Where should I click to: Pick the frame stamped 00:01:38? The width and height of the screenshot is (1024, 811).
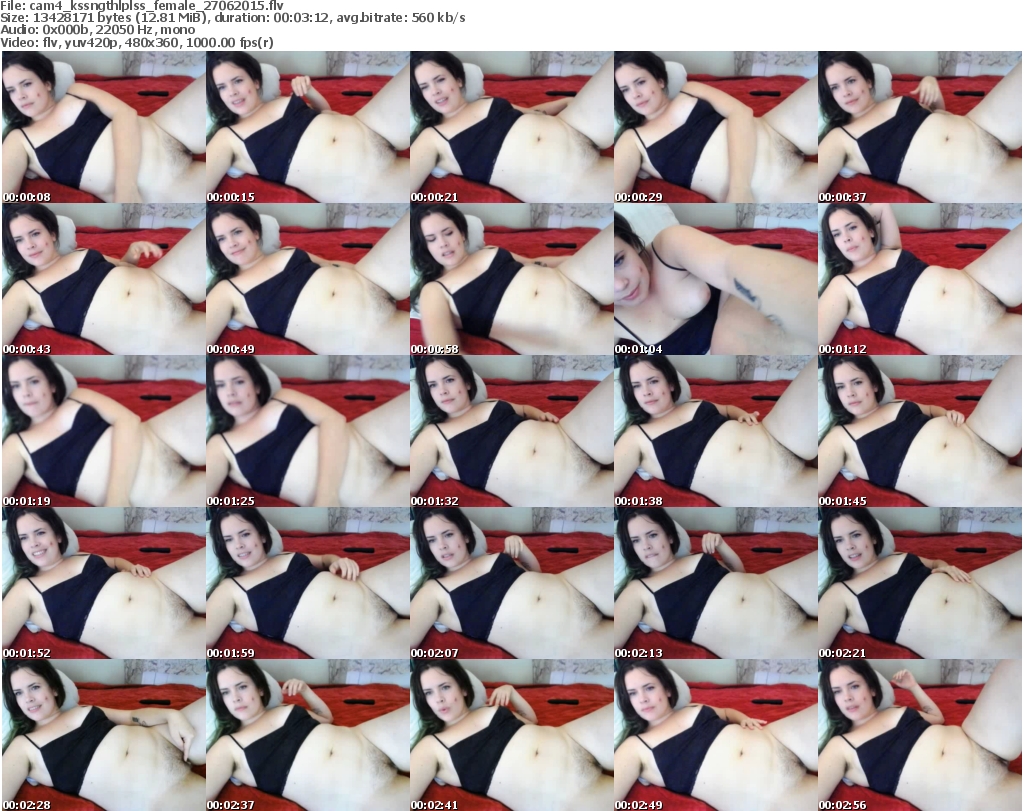point(716,431)
